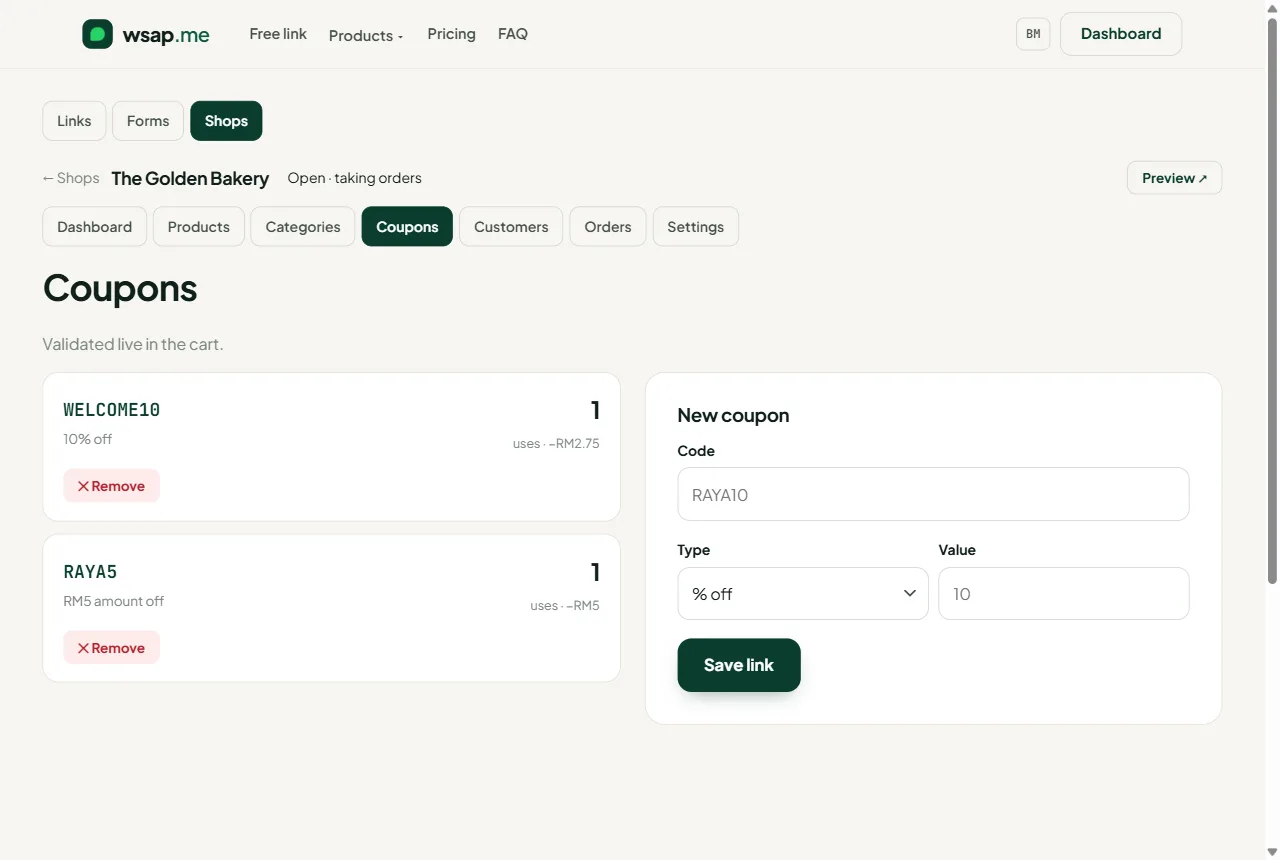
Task: Open the Customers tab
Action: [511, 227]
